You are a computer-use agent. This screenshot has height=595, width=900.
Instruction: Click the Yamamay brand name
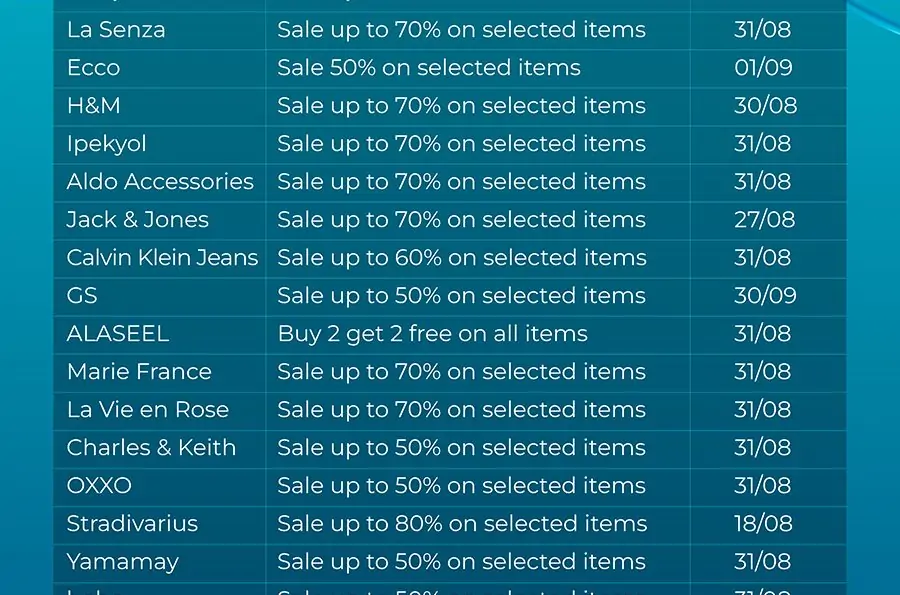coord(123,562)
